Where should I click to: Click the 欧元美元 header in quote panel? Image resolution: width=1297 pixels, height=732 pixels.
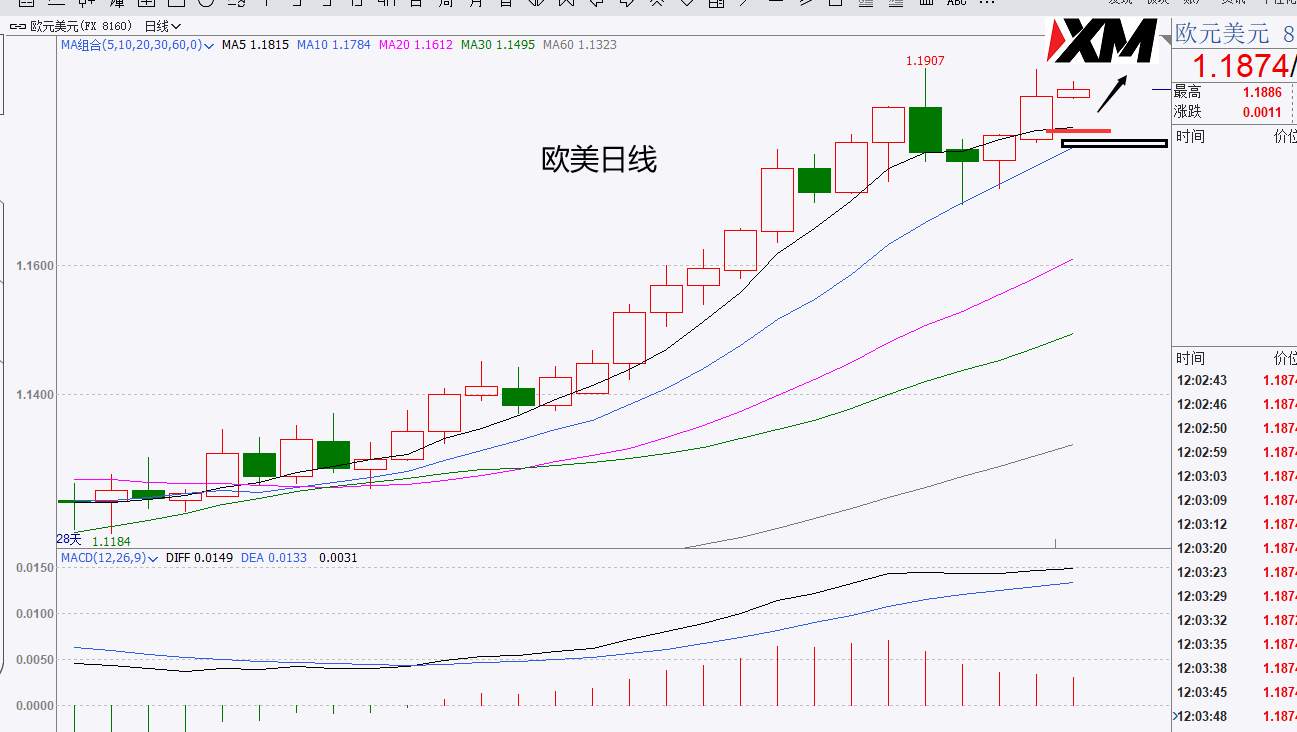click(1221, 33)
